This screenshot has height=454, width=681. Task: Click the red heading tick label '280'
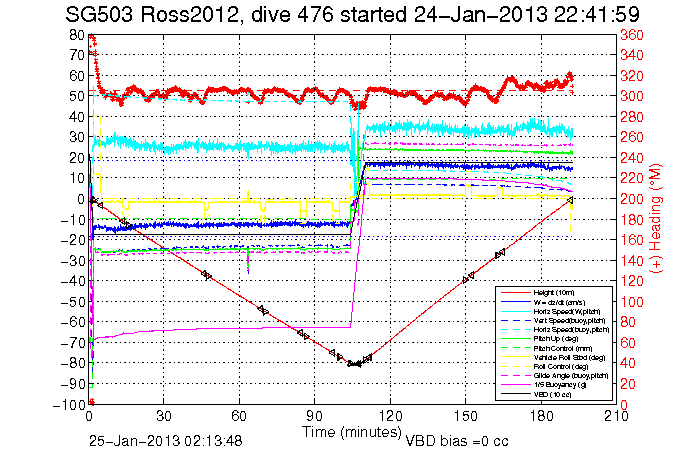pos(632,117)
